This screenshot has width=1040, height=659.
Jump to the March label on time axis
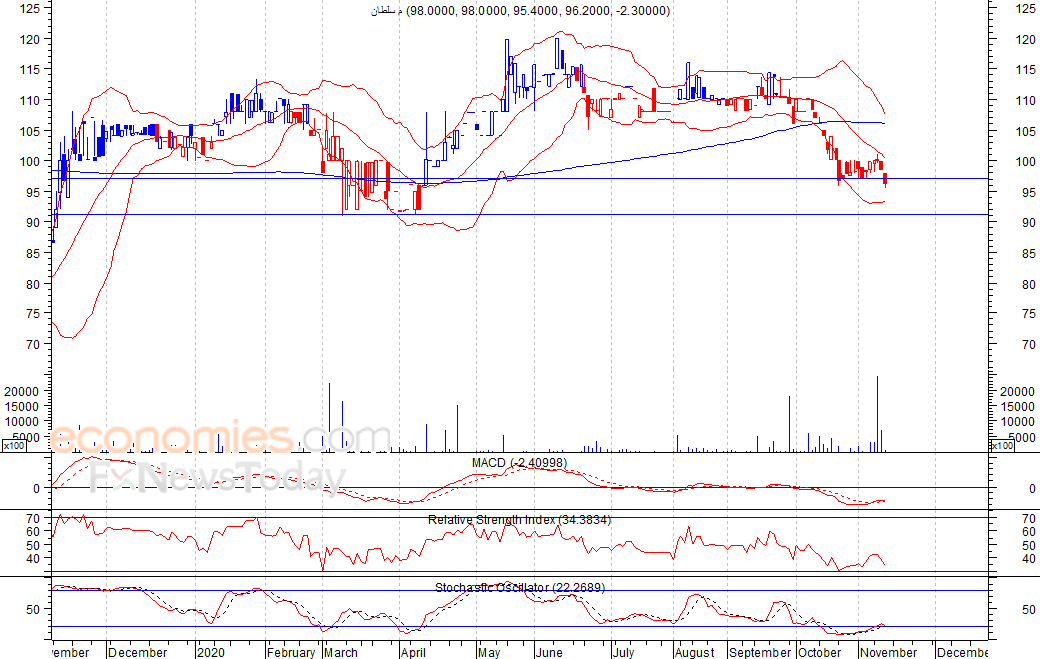point(340,652)
